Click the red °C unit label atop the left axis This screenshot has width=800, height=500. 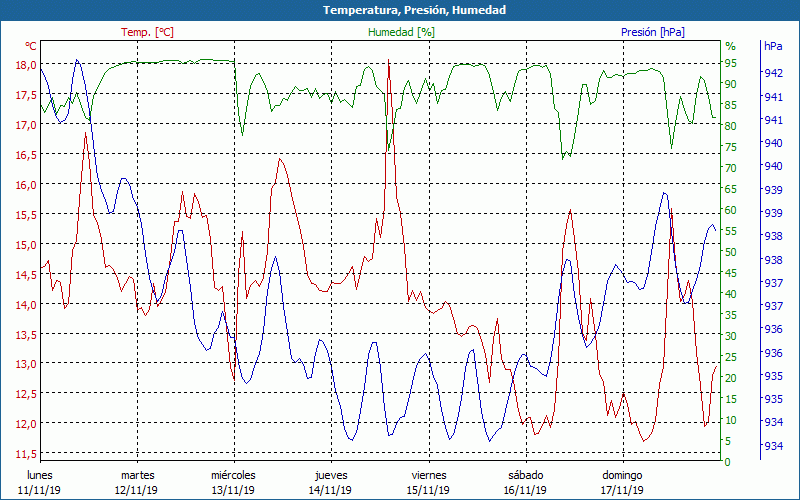[x=31, y=46]
